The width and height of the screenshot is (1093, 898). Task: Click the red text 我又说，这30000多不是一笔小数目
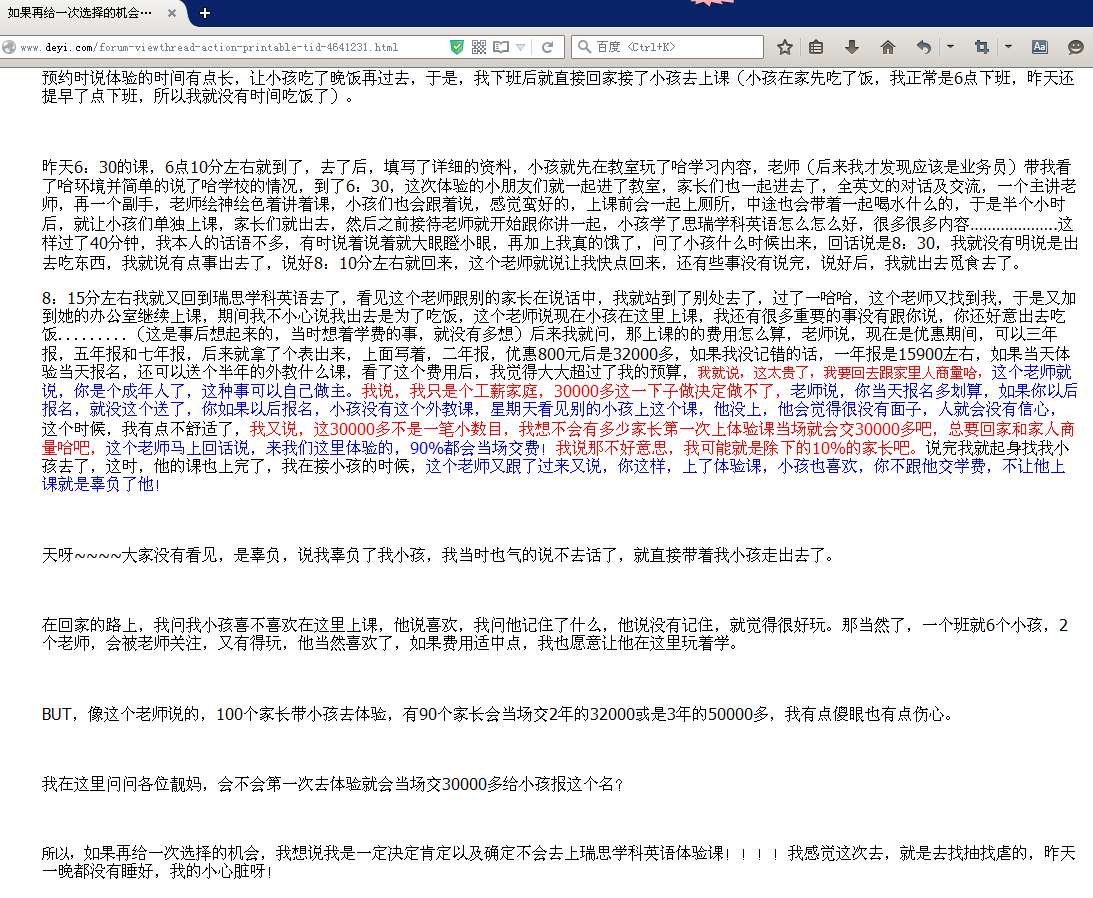[x=378, y=429]
